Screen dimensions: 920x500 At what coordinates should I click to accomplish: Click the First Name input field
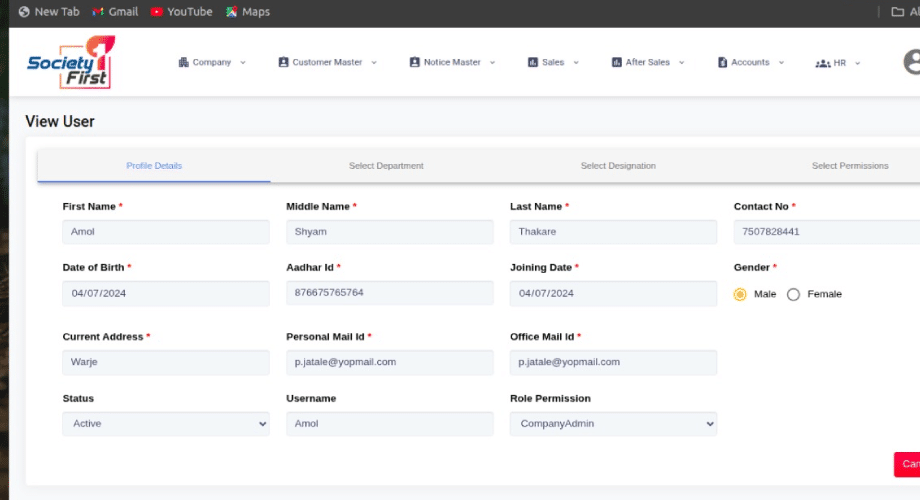click(x=165, y=232)
